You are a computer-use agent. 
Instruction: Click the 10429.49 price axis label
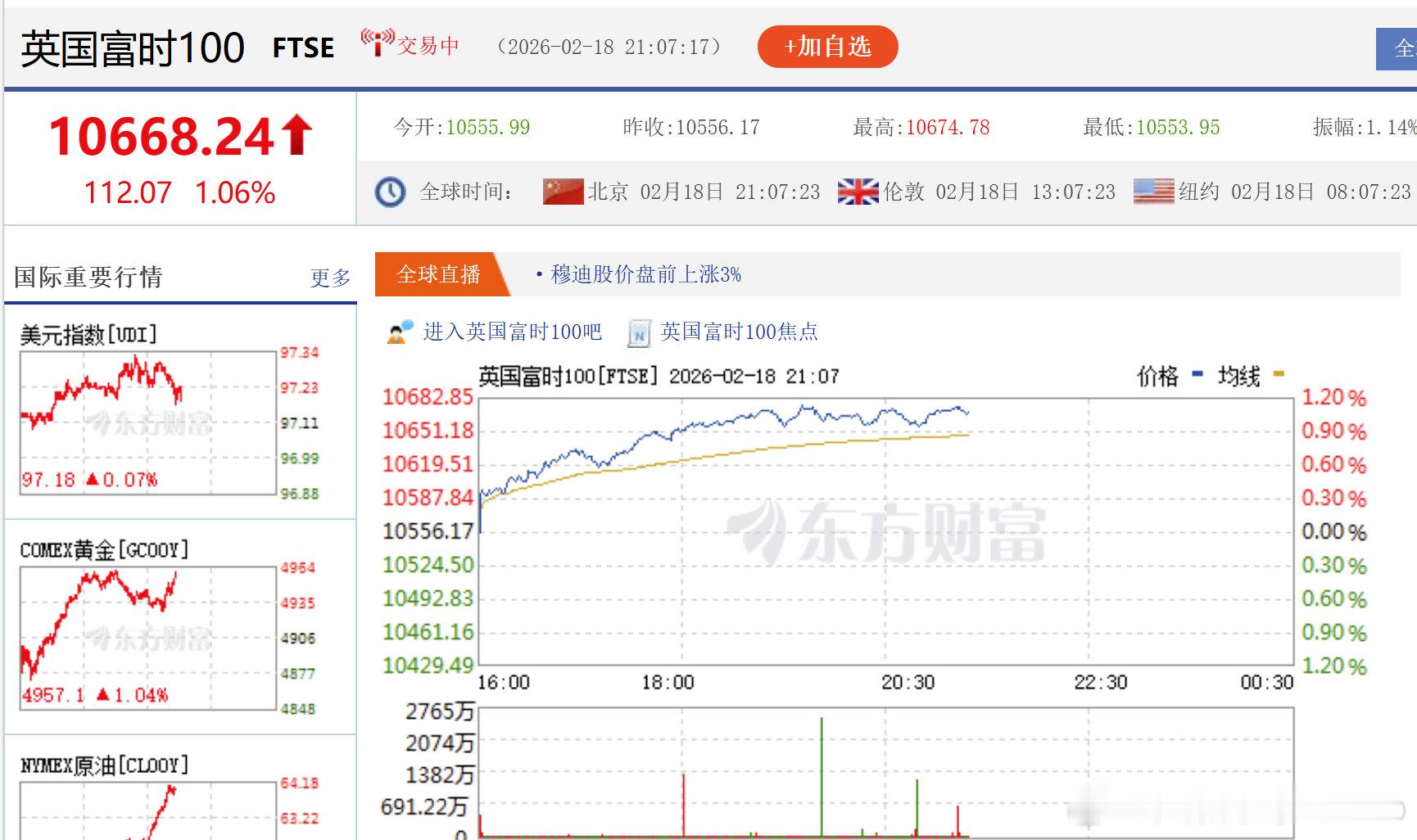point(428,666)
